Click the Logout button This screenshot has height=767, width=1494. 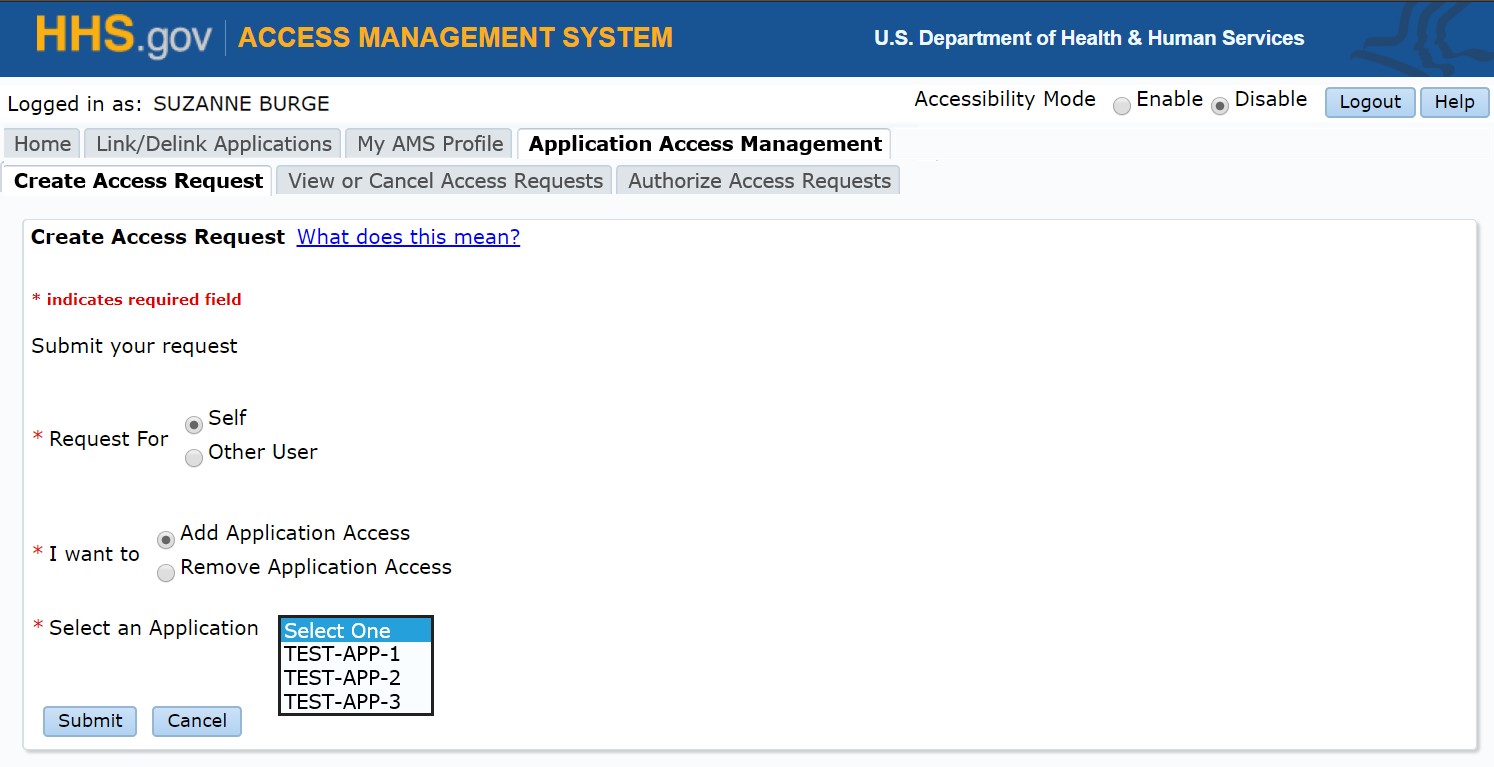click(x=1369, y=102)
